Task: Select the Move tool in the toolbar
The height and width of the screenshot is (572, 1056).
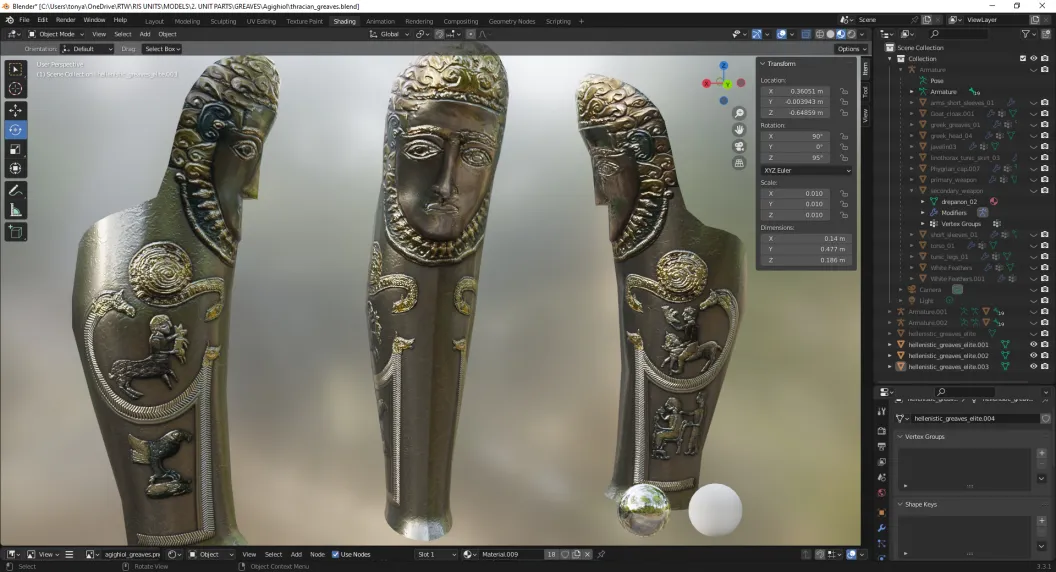Action: pos(15,110)
